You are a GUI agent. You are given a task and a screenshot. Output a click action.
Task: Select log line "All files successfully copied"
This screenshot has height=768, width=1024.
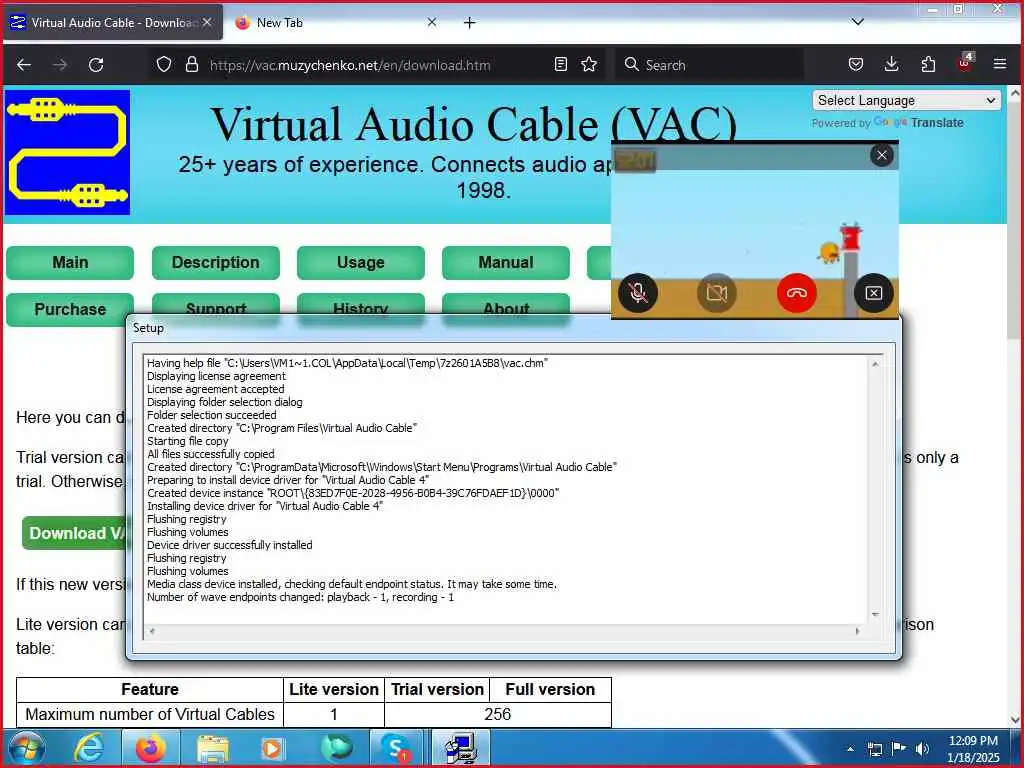[x=211, y=454]
